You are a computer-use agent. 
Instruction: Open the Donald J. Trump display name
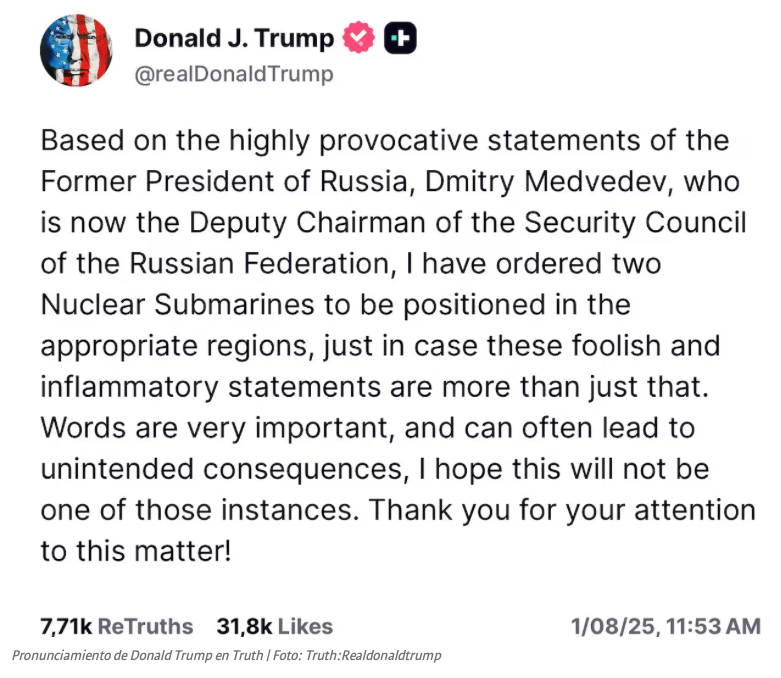tap(234, 38)
